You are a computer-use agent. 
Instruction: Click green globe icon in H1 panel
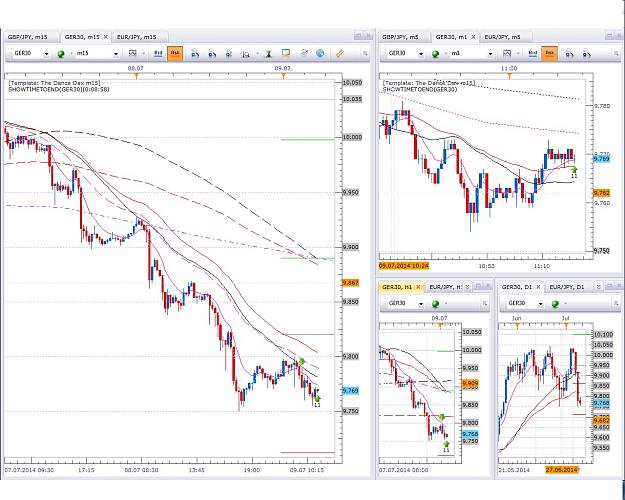(x=435, y=304)
